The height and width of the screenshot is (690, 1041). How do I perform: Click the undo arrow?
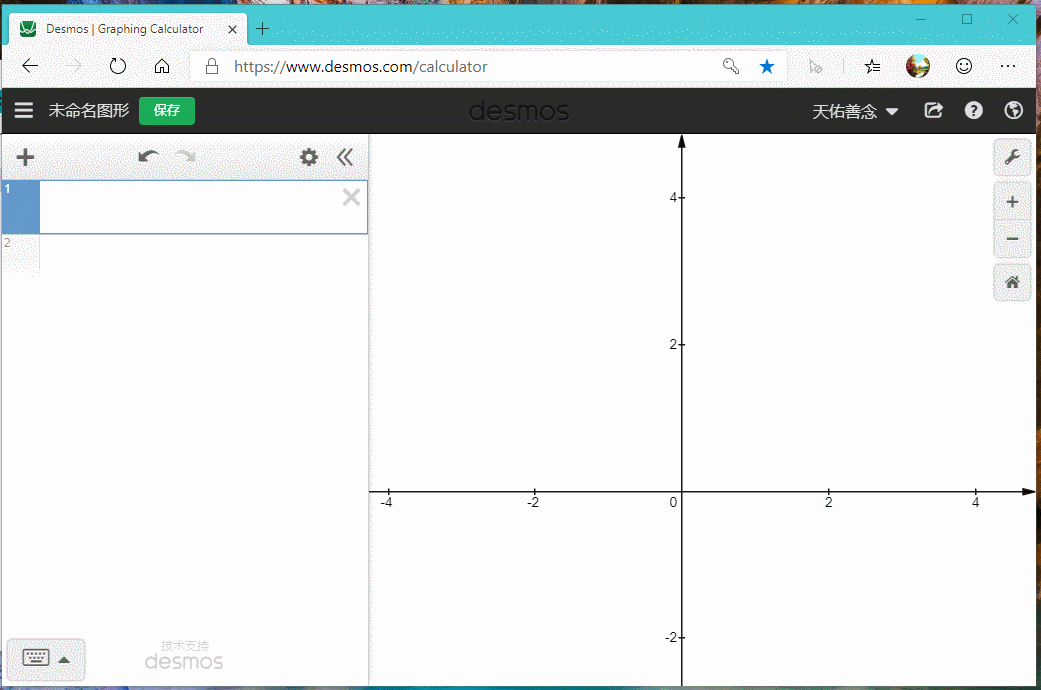148,157
